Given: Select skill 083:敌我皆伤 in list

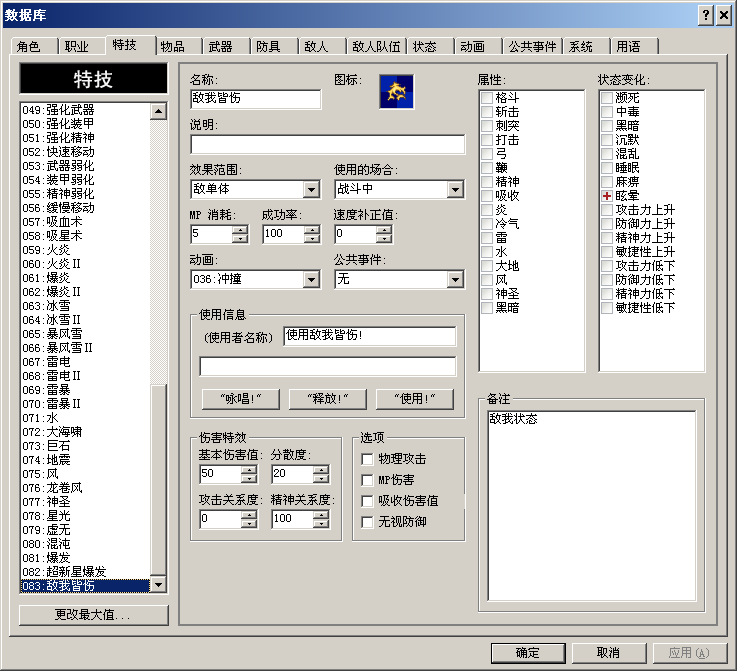Looking at the screenshot, I should [86, 586].
